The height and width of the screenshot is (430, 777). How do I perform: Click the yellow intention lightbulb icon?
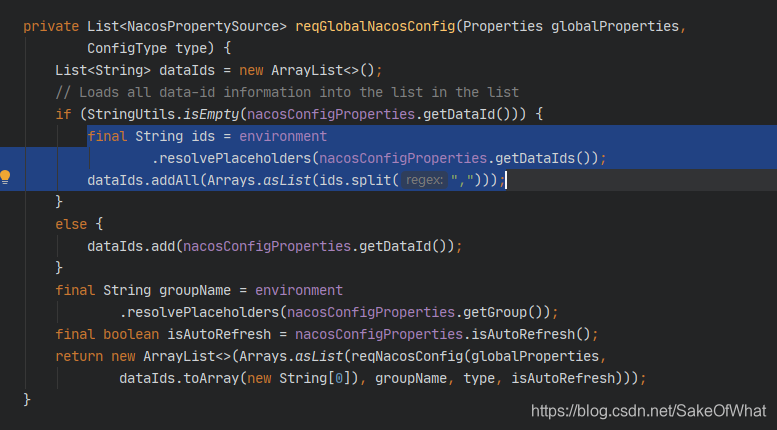tap(5, 177)
